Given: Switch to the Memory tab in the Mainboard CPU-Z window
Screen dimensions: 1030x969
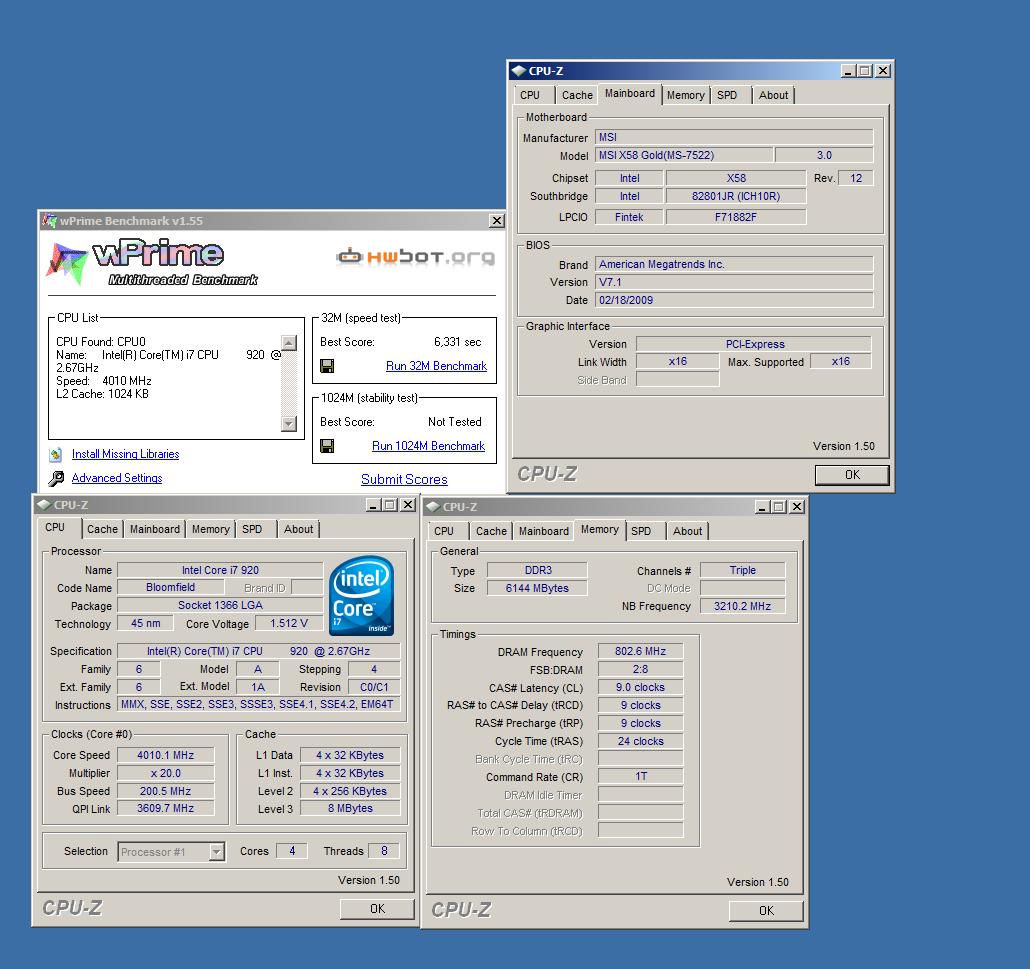Looking at the screenshot, I should (x=685, y=95).
